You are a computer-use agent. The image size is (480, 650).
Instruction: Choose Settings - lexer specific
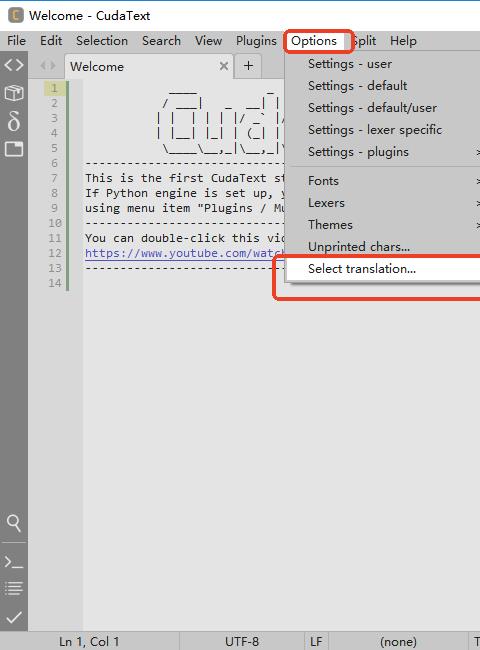pos(383,130)
